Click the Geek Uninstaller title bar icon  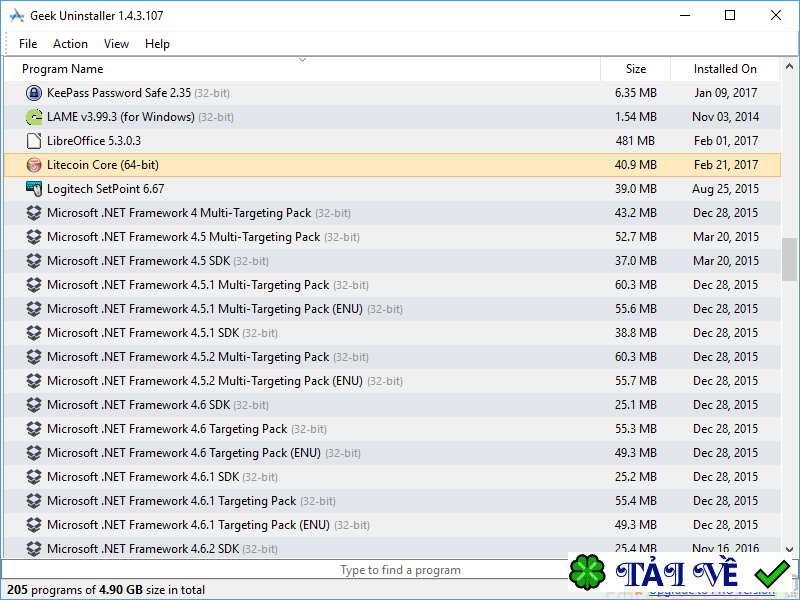(x=17, y=15)
